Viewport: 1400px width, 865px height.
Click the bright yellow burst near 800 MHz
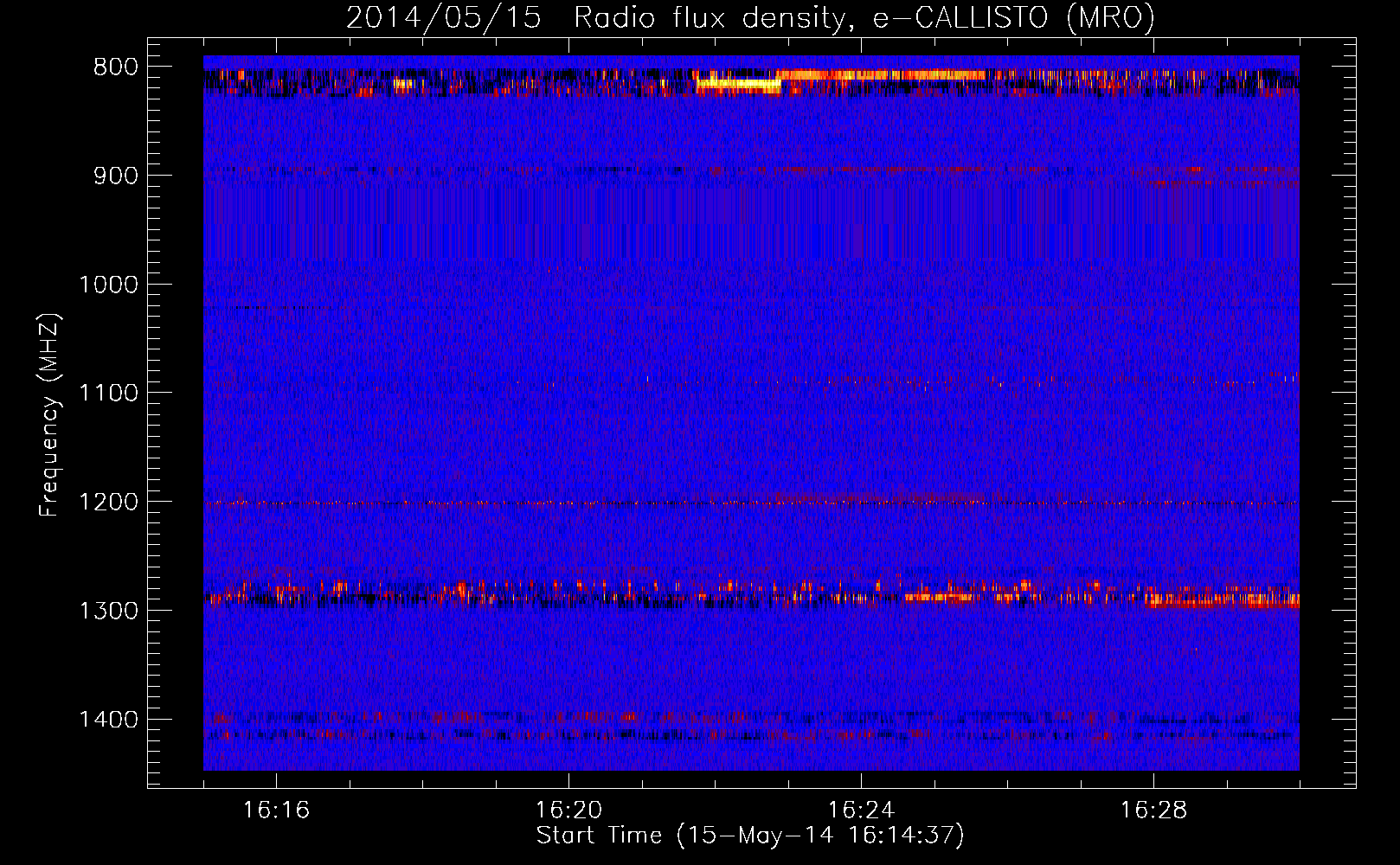739,85
